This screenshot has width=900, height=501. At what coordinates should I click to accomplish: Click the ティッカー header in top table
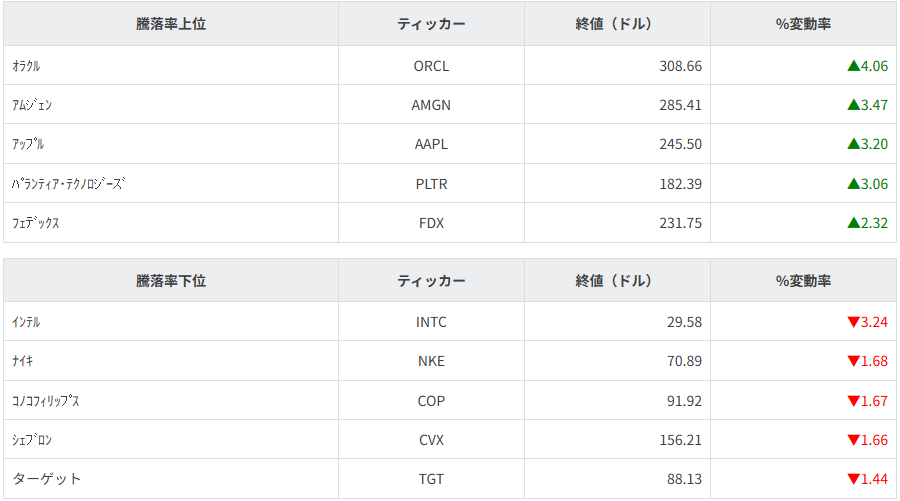pos(431,24)
